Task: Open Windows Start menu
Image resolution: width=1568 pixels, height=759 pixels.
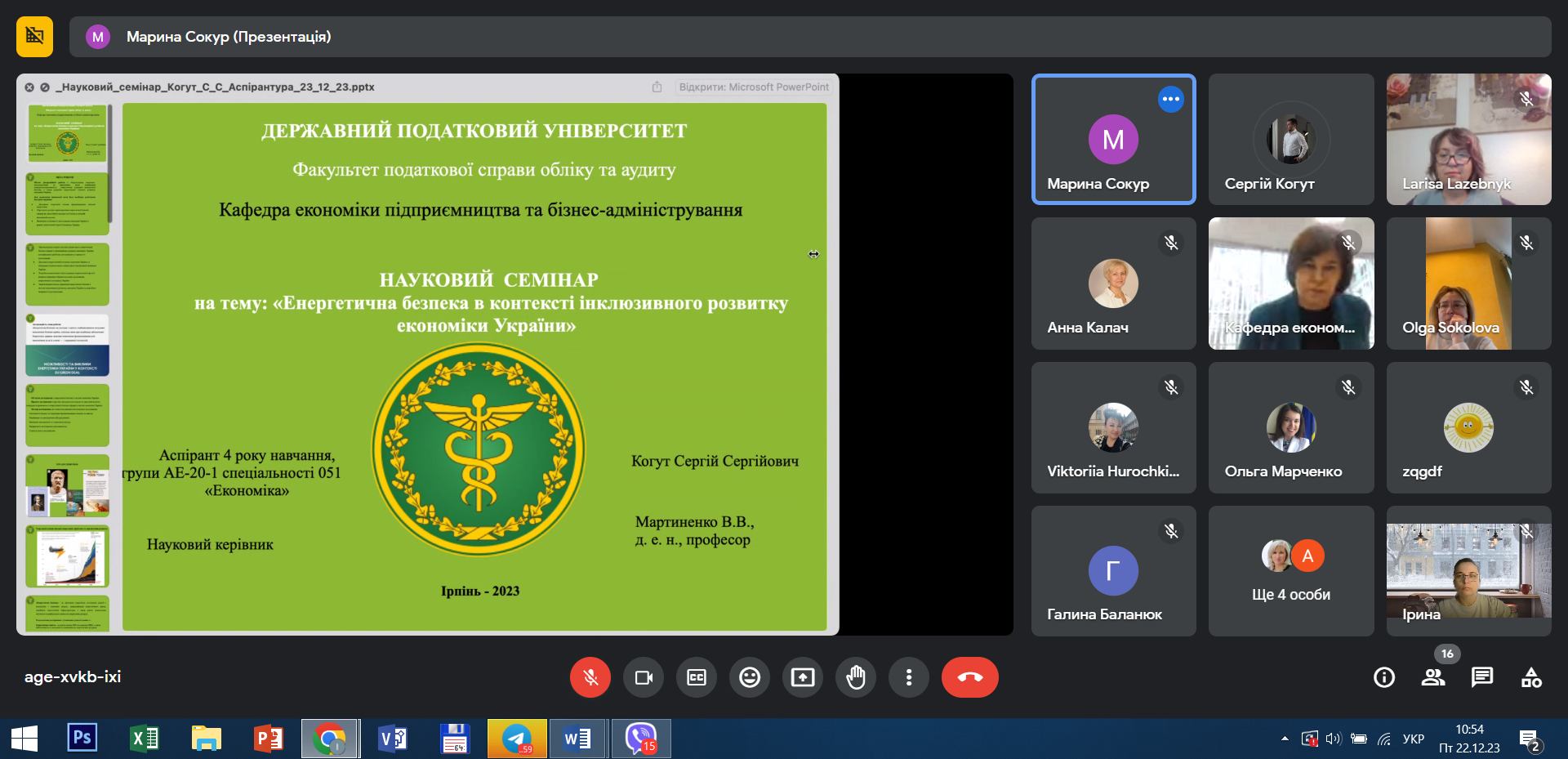Action: click(24, 739)
